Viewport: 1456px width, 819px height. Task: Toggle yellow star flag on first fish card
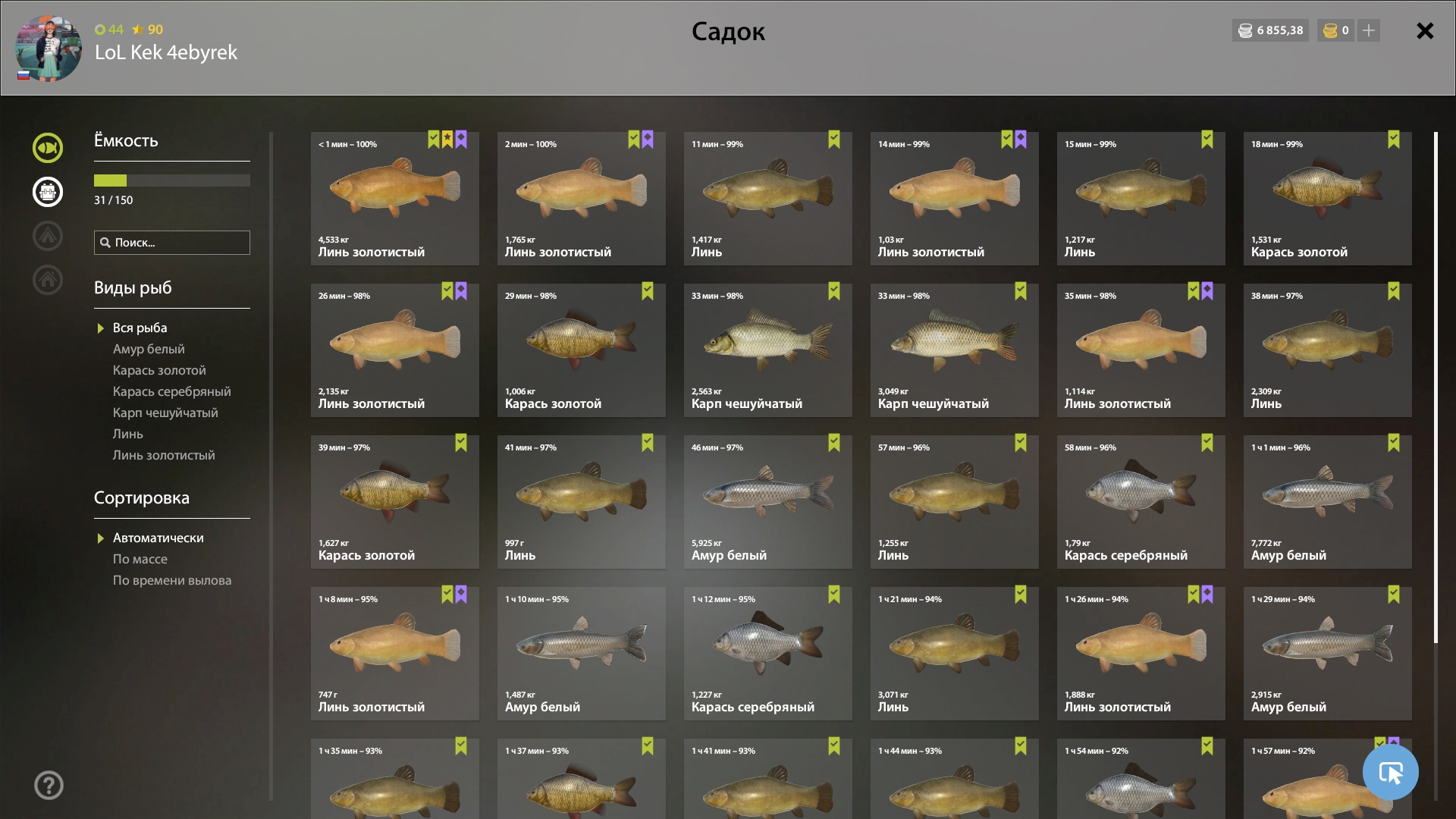(447, 140)
